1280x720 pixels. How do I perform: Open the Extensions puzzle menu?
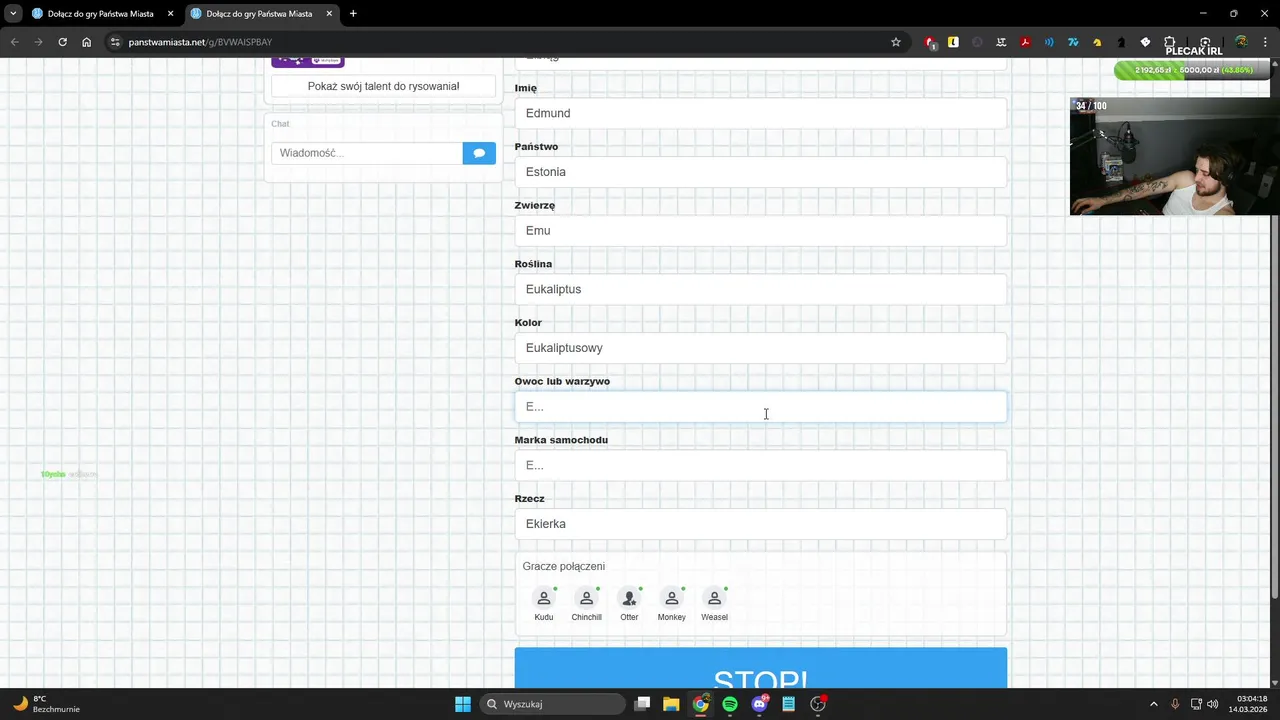[x=1170, y=42]
